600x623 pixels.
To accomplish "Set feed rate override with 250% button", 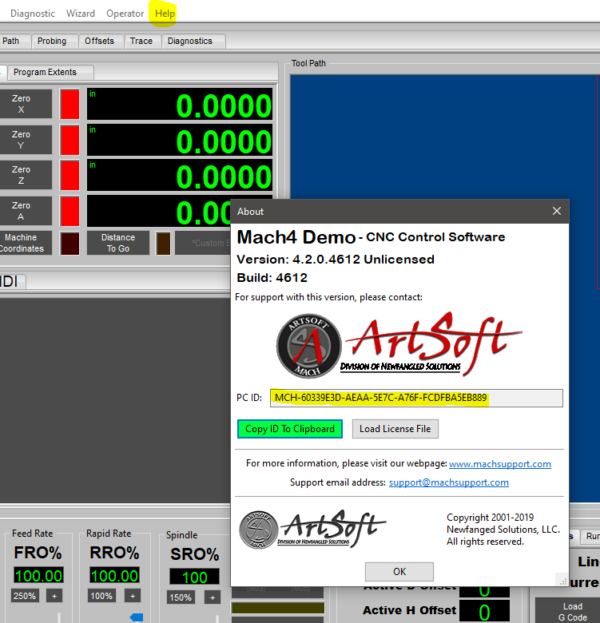I will 25,596.
